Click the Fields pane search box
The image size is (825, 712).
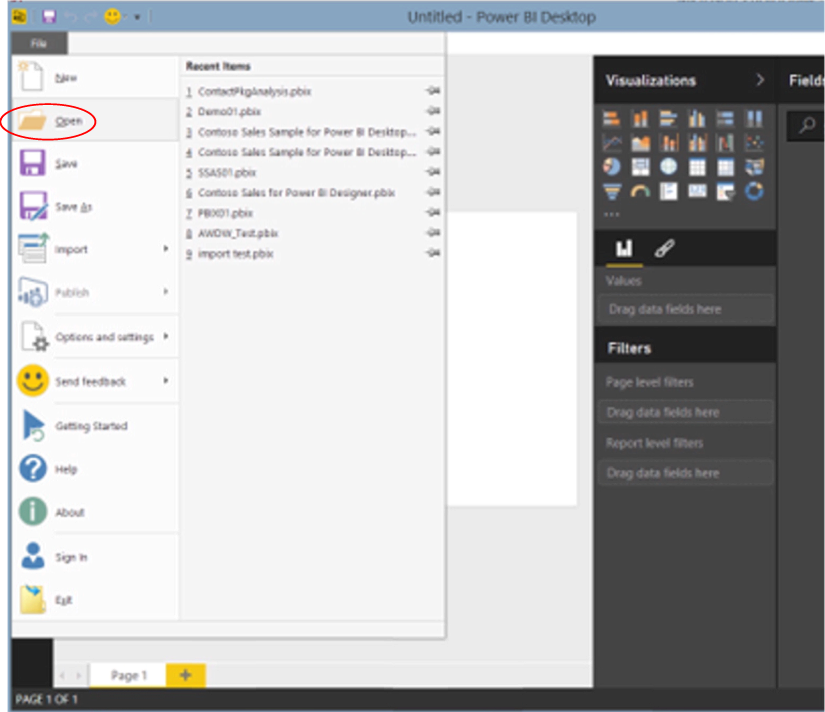[805, 126]
